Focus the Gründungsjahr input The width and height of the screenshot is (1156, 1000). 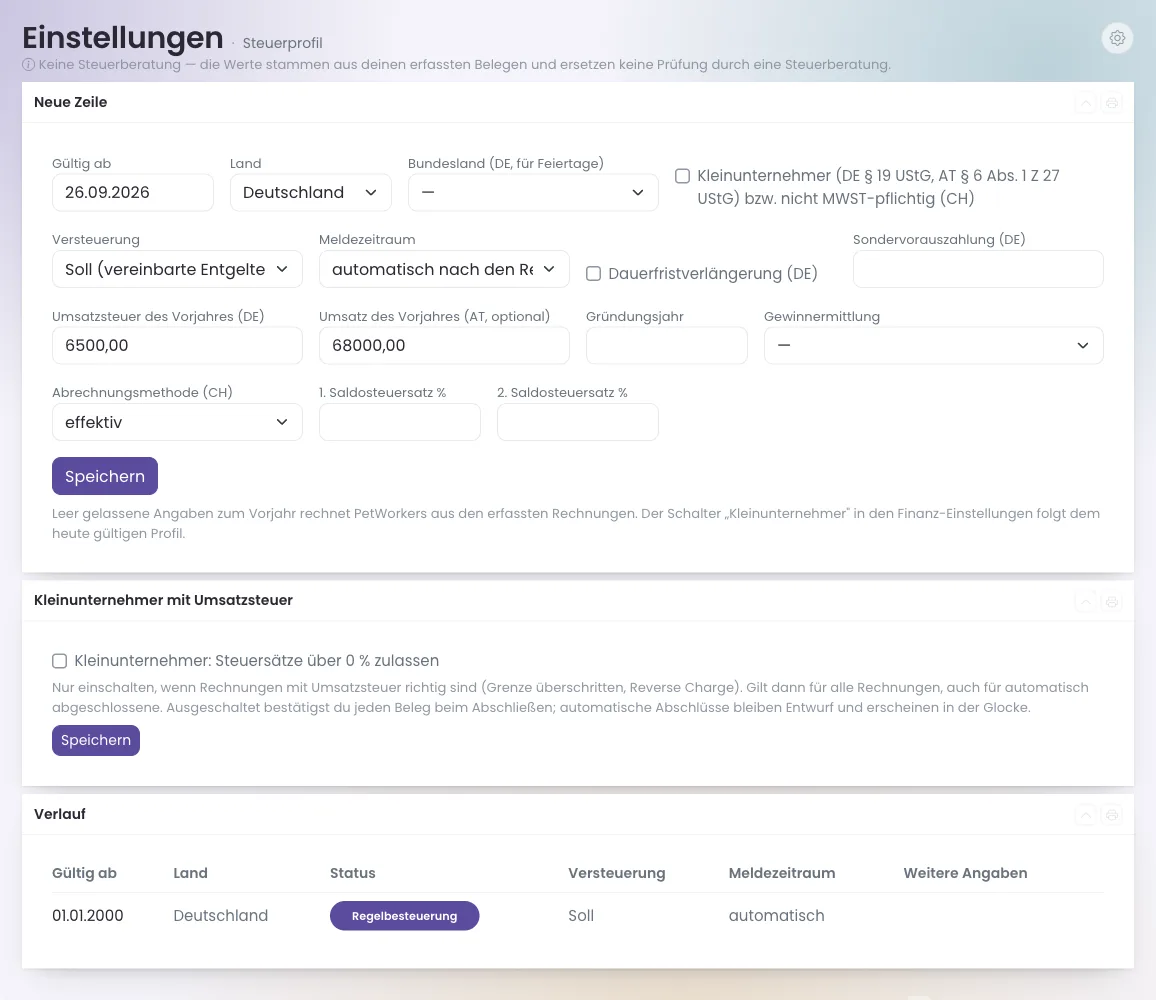click(x=666, y=345)
